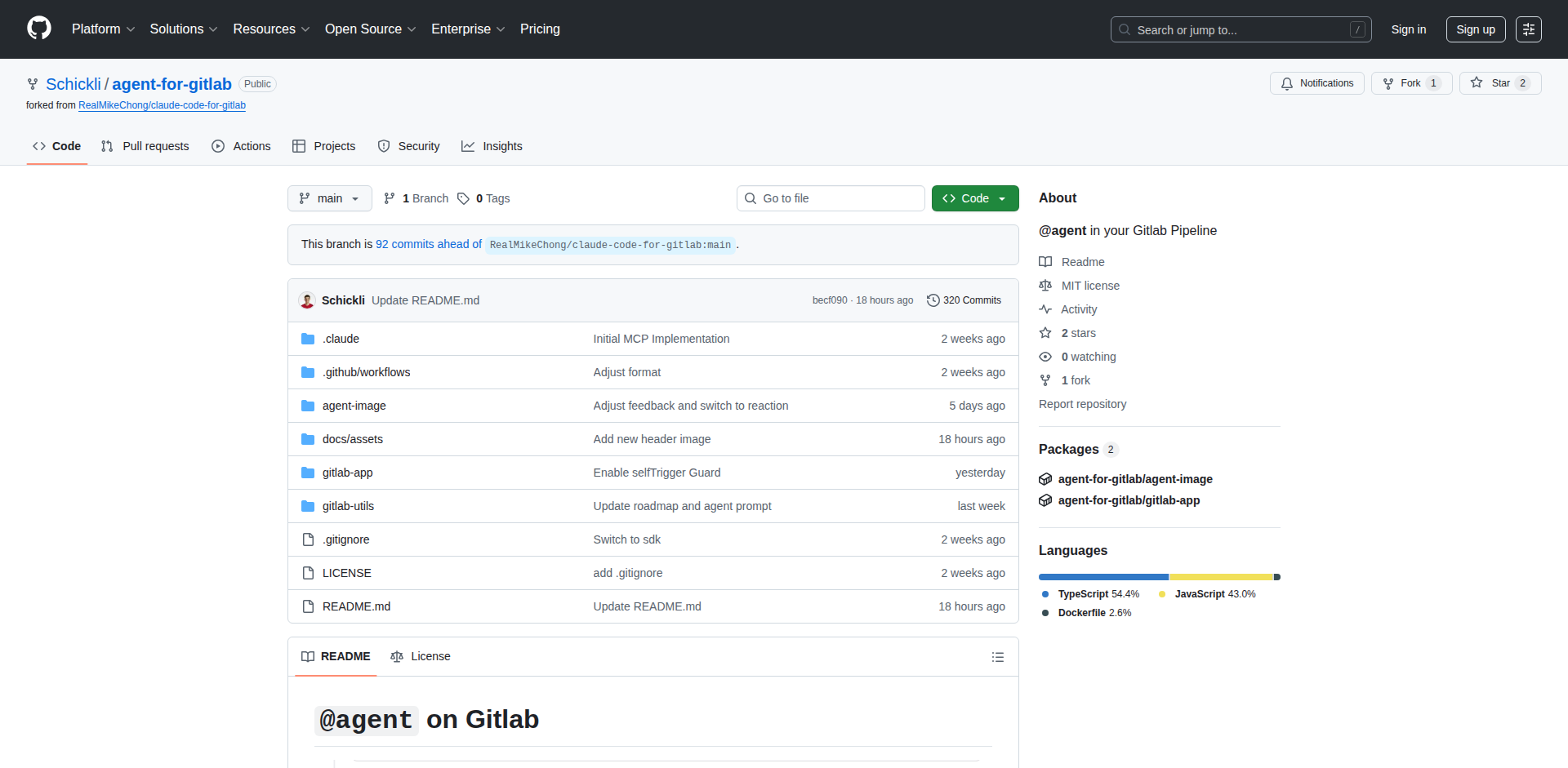
Task: Open the main branch selector dropdown
Action: (329, 198)
